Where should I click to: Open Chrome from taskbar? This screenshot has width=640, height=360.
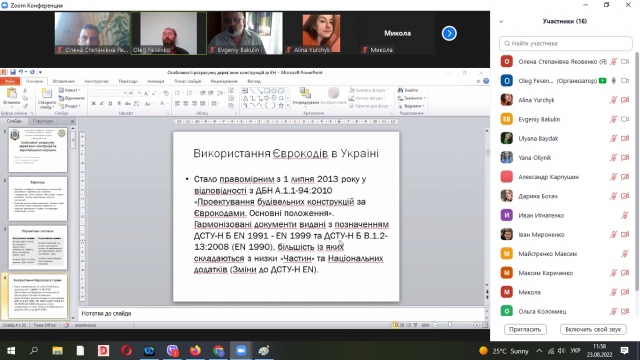218,351
